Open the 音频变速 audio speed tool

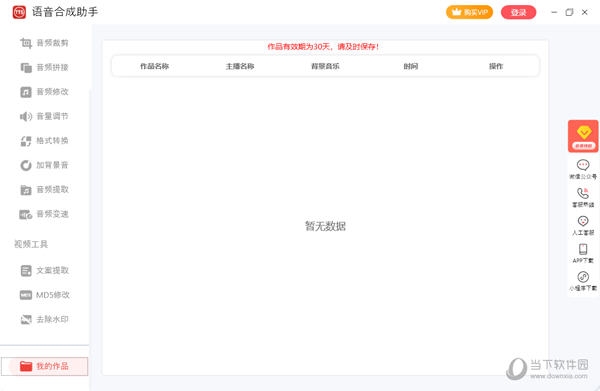point(44,214)
